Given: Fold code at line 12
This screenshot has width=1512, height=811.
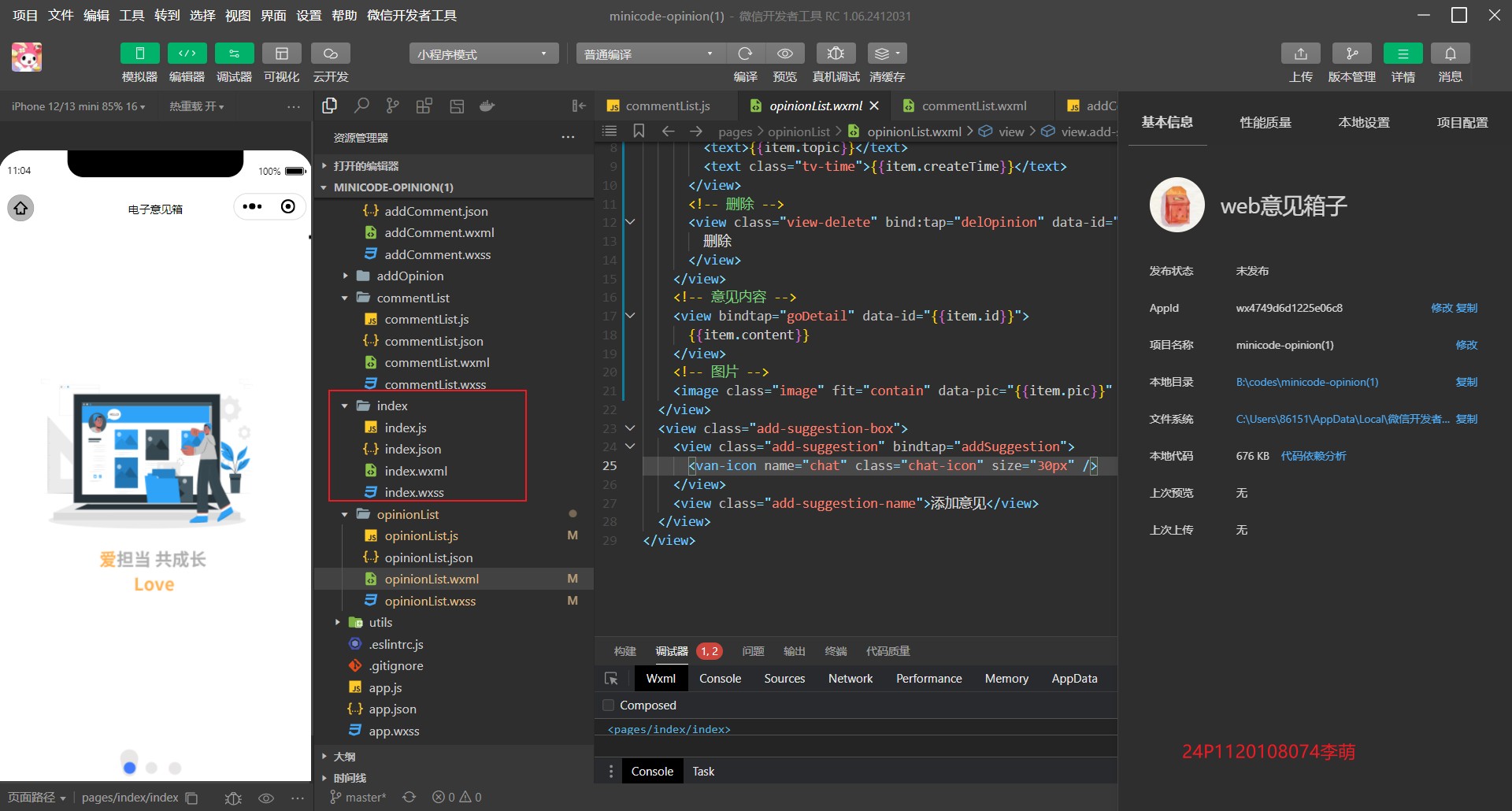Looking at the screenshot, I should tap(630, 222).
